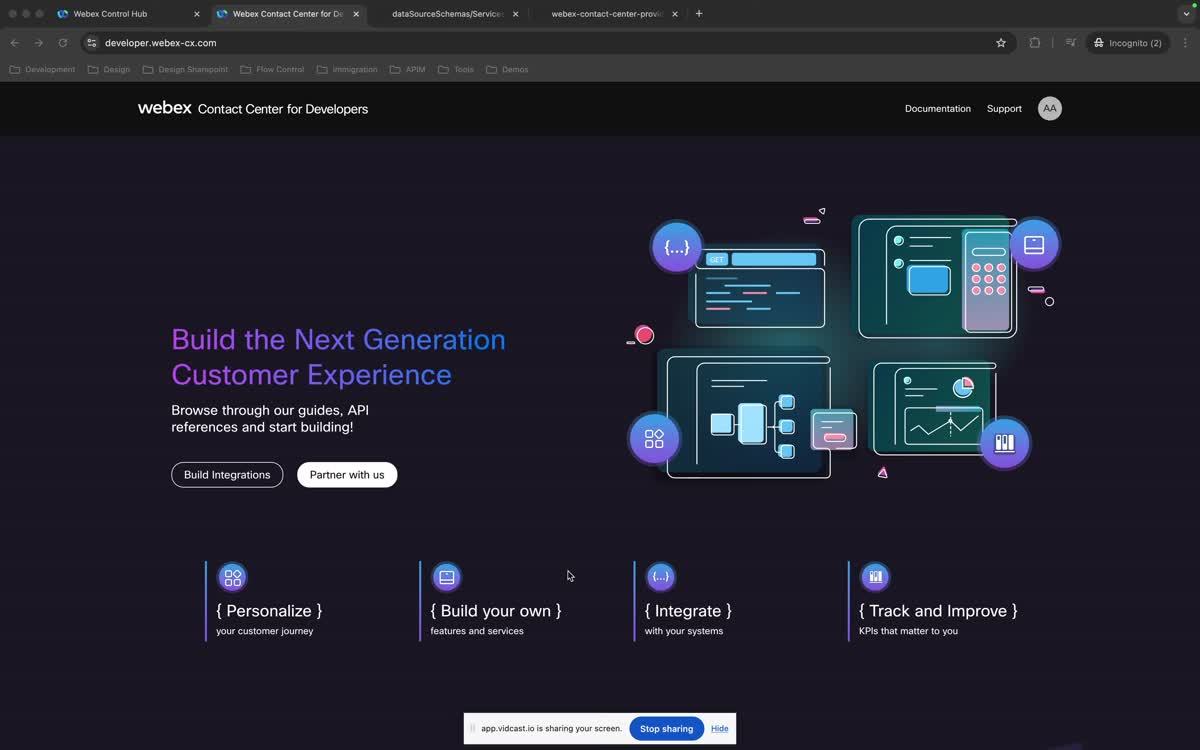Hide the screen sharing notification bar
The height and width of the screenshot is (750, 1200).
(719, 729)
